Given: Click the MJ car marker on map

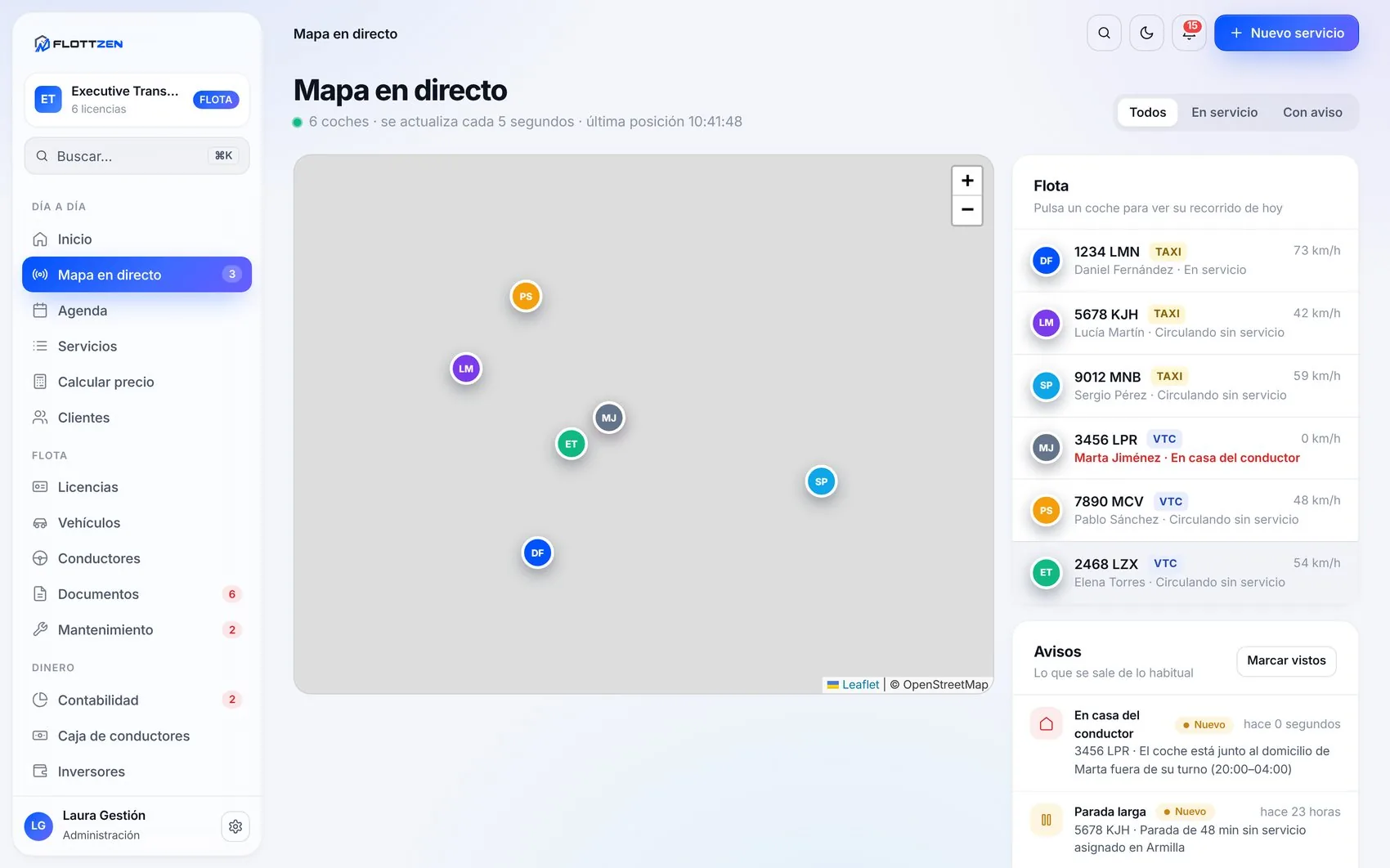Looking at the screenshot, I should 609,418.
